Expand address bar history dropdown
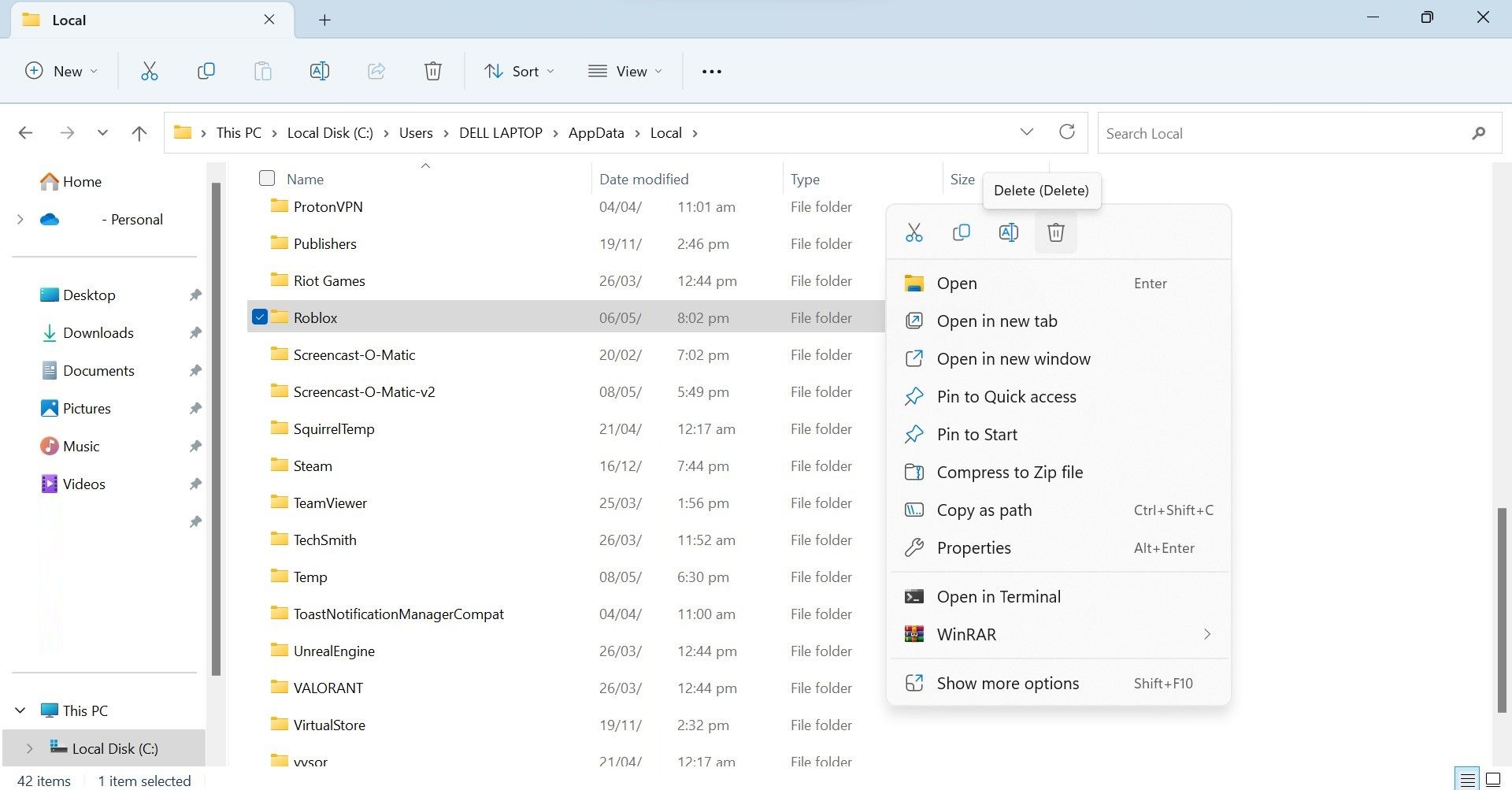The width and height of the screenshot is (1512, 790). (1026, 132)
